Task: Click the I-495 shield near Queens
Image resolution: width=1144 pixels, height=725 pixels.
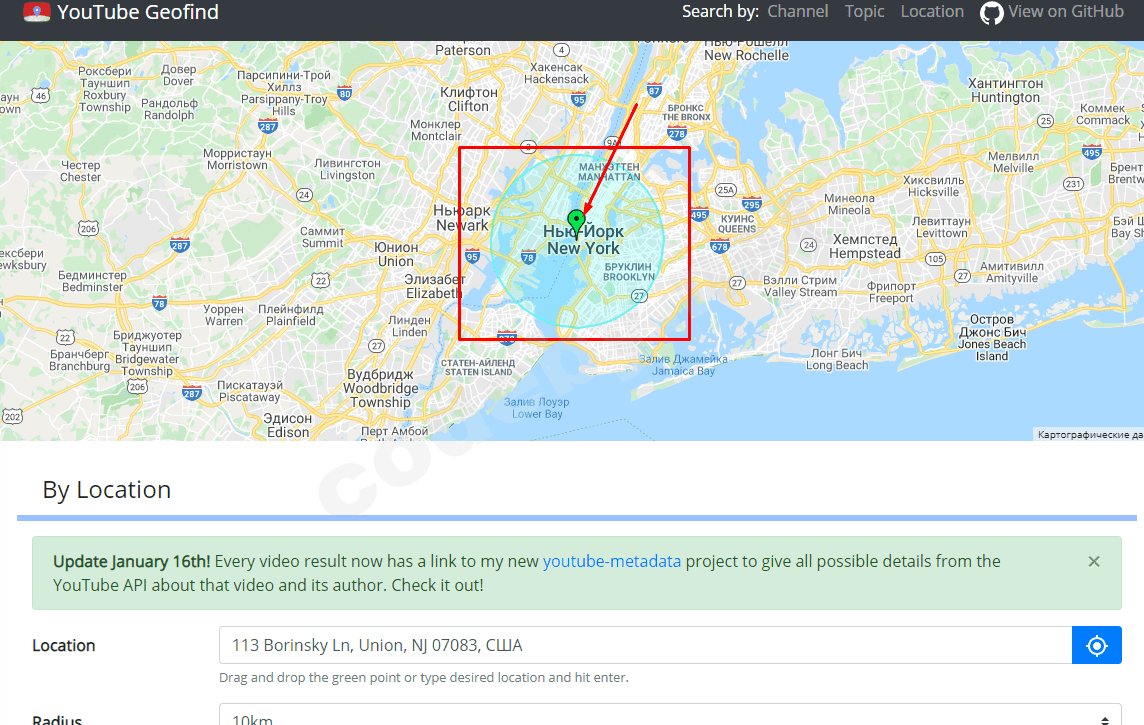Action: pyautogui.click(x=699, y=214)
